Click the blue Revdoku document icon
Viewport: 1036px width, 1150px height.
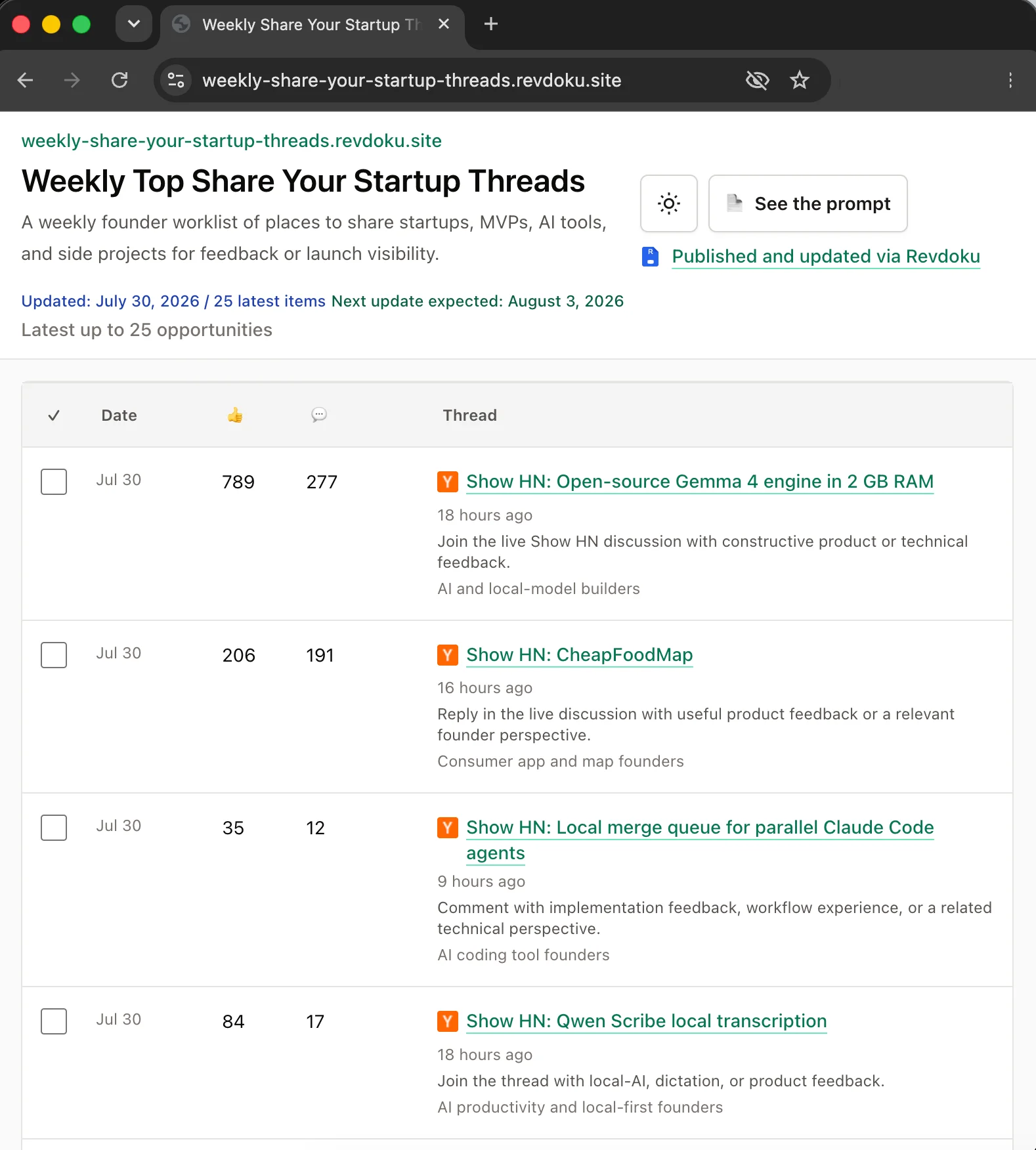650,257
